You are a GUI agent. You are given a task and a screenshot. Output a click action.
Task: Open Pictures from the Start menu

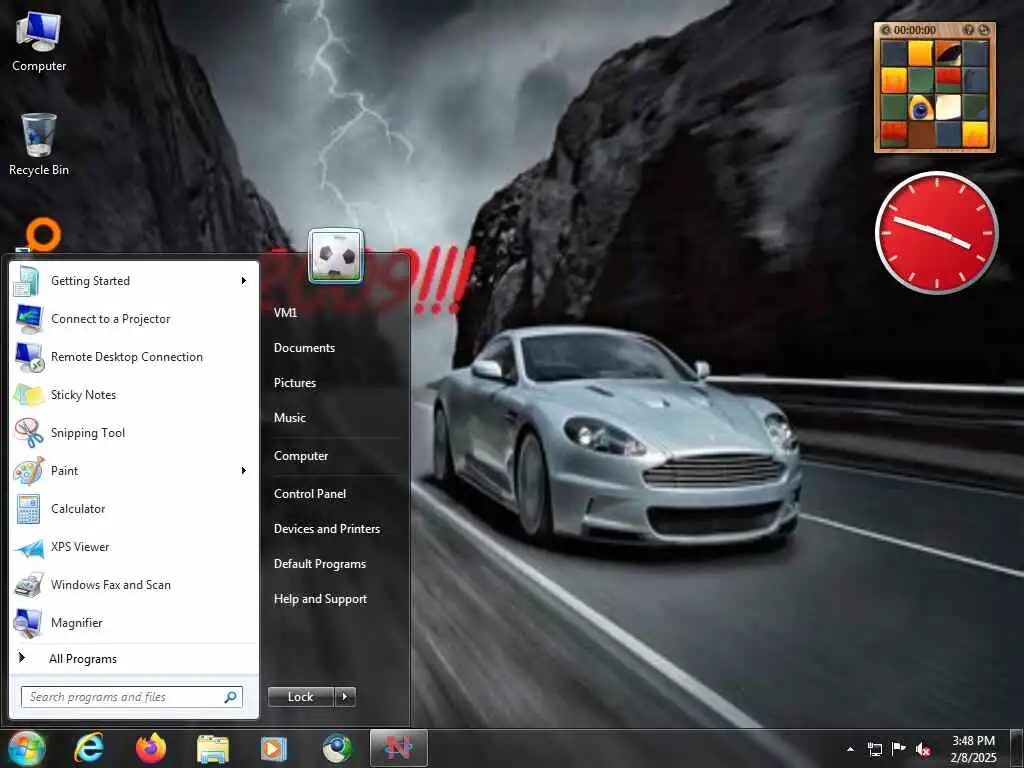click(x=295, y=383)
